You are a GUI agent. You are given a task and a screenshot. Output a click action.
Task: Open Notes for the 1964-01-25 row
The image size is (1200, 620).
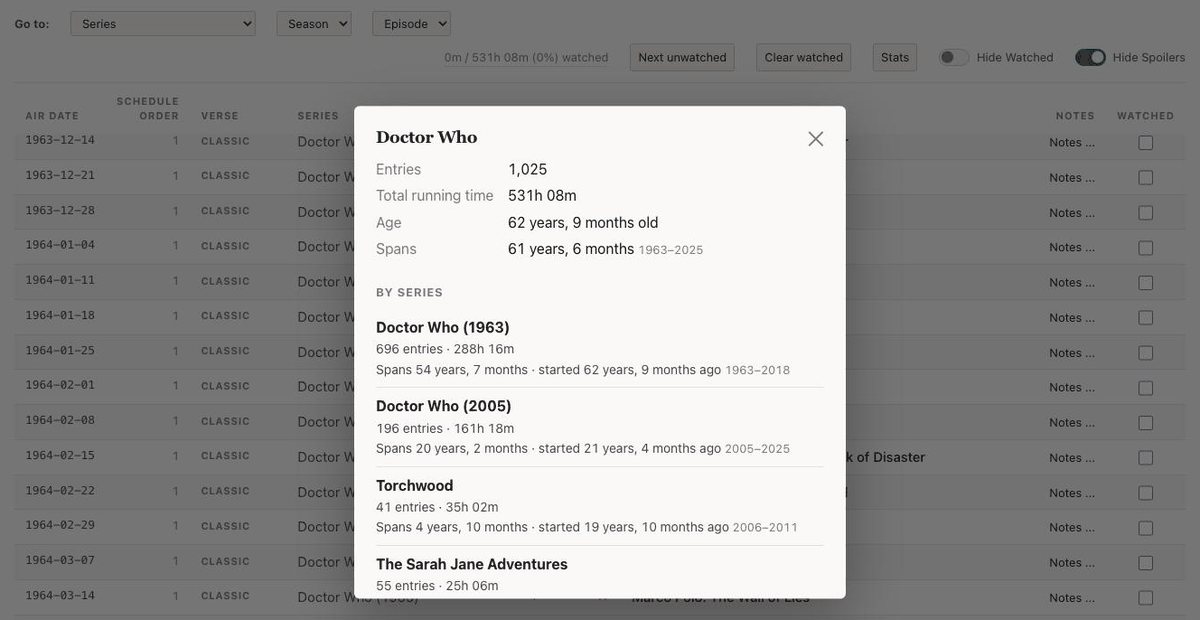click(1072, 352)
